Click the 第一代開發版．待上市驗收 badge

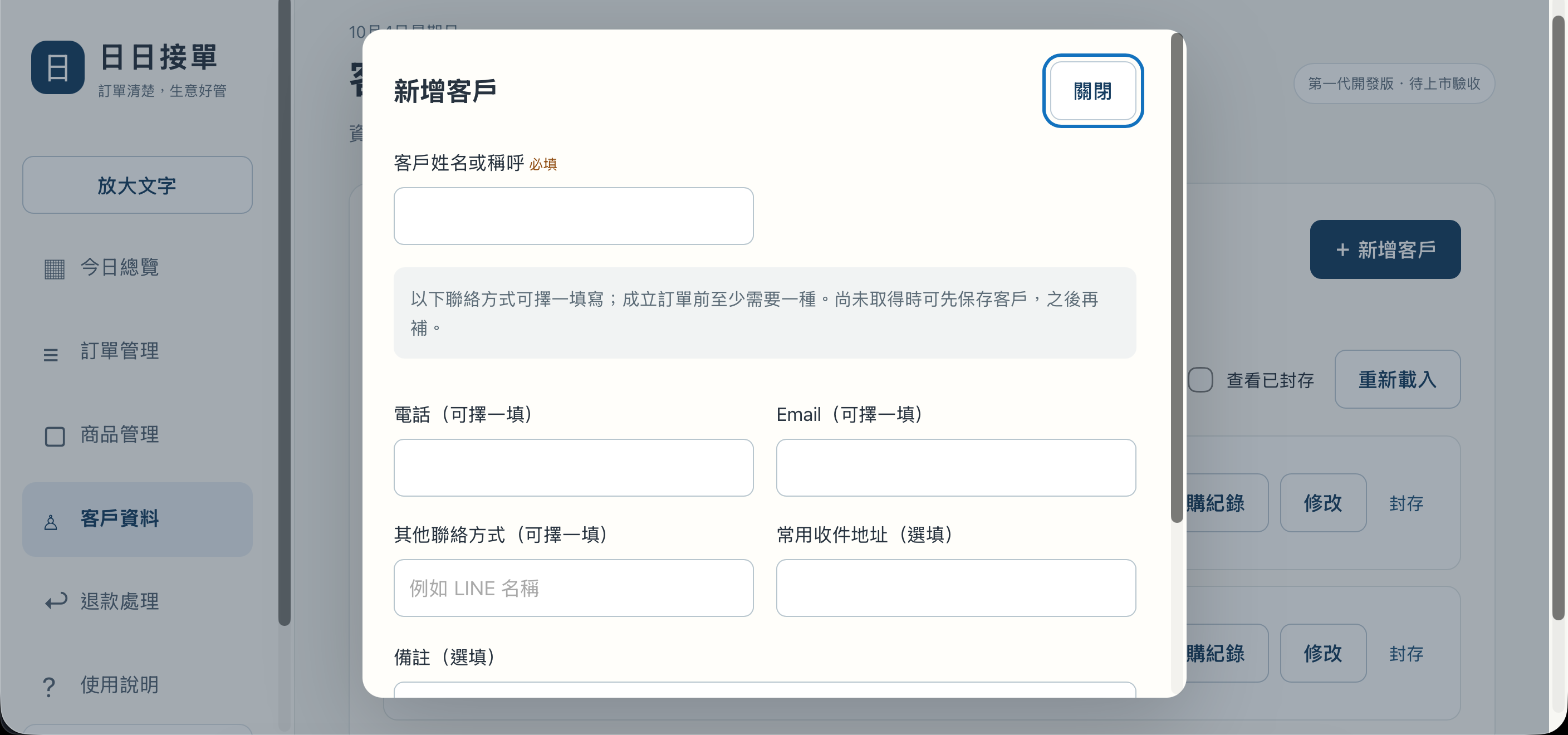tap(1394, 84)
